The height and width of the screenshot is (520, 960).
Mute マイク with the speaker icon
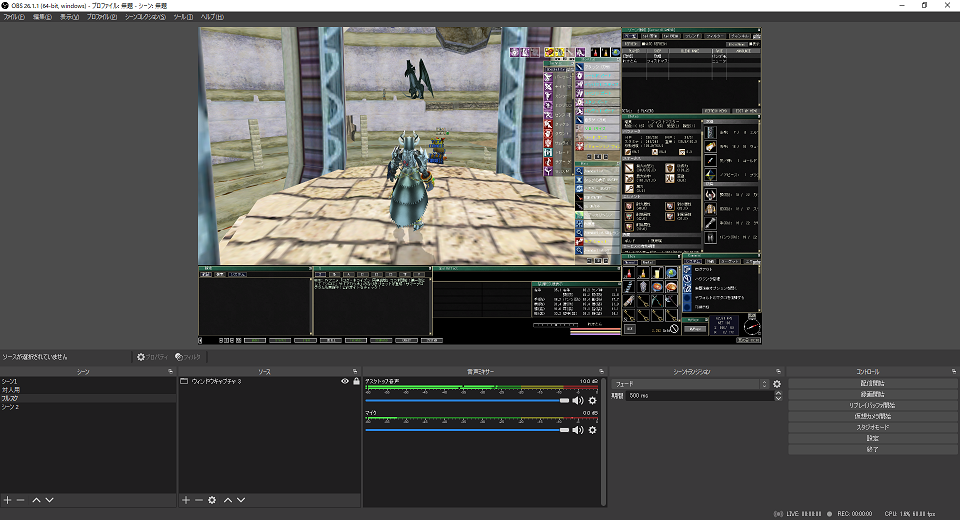[x=577, y=430]
